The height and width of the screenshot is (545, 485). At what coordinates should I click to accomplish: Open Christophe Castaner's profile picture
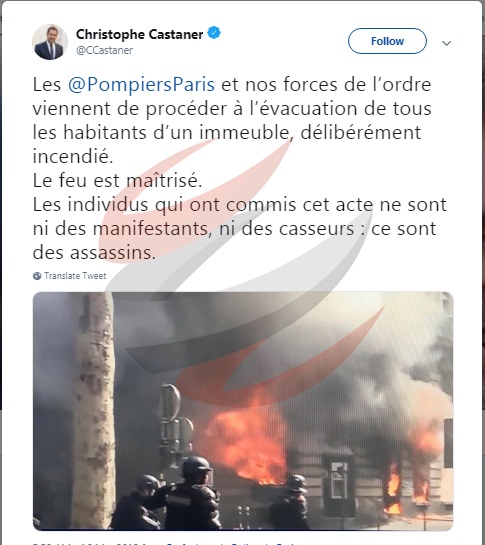pos(50,42)
